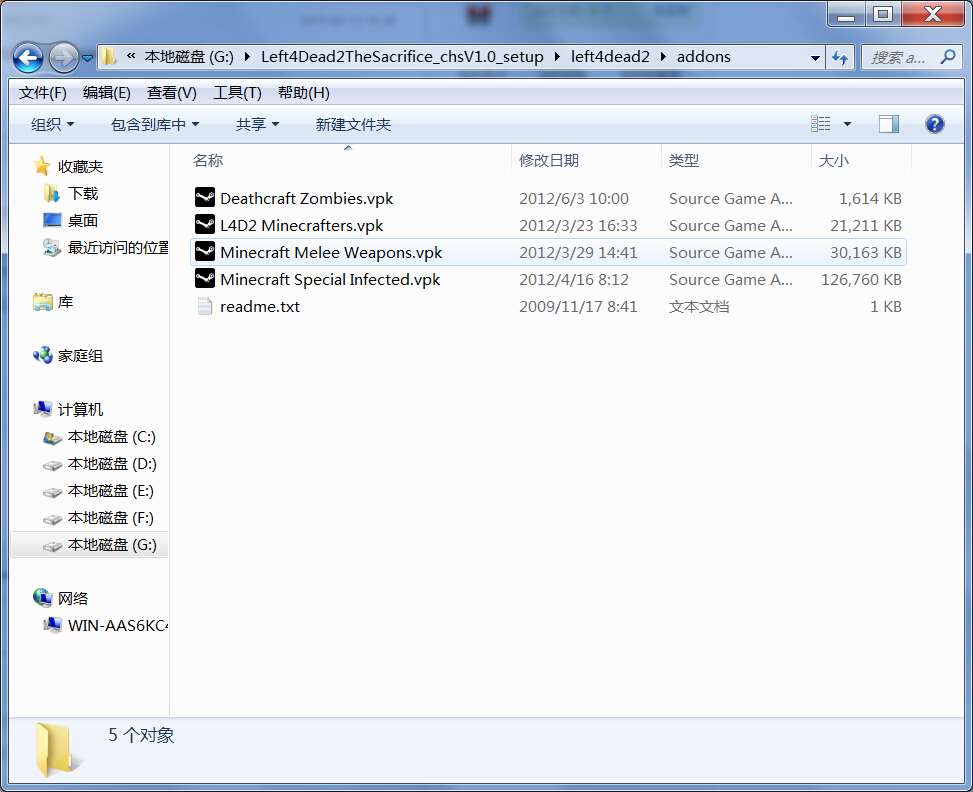Click 收藏夹 star icon
The image size is (973, 792).
tap(42, 166)
